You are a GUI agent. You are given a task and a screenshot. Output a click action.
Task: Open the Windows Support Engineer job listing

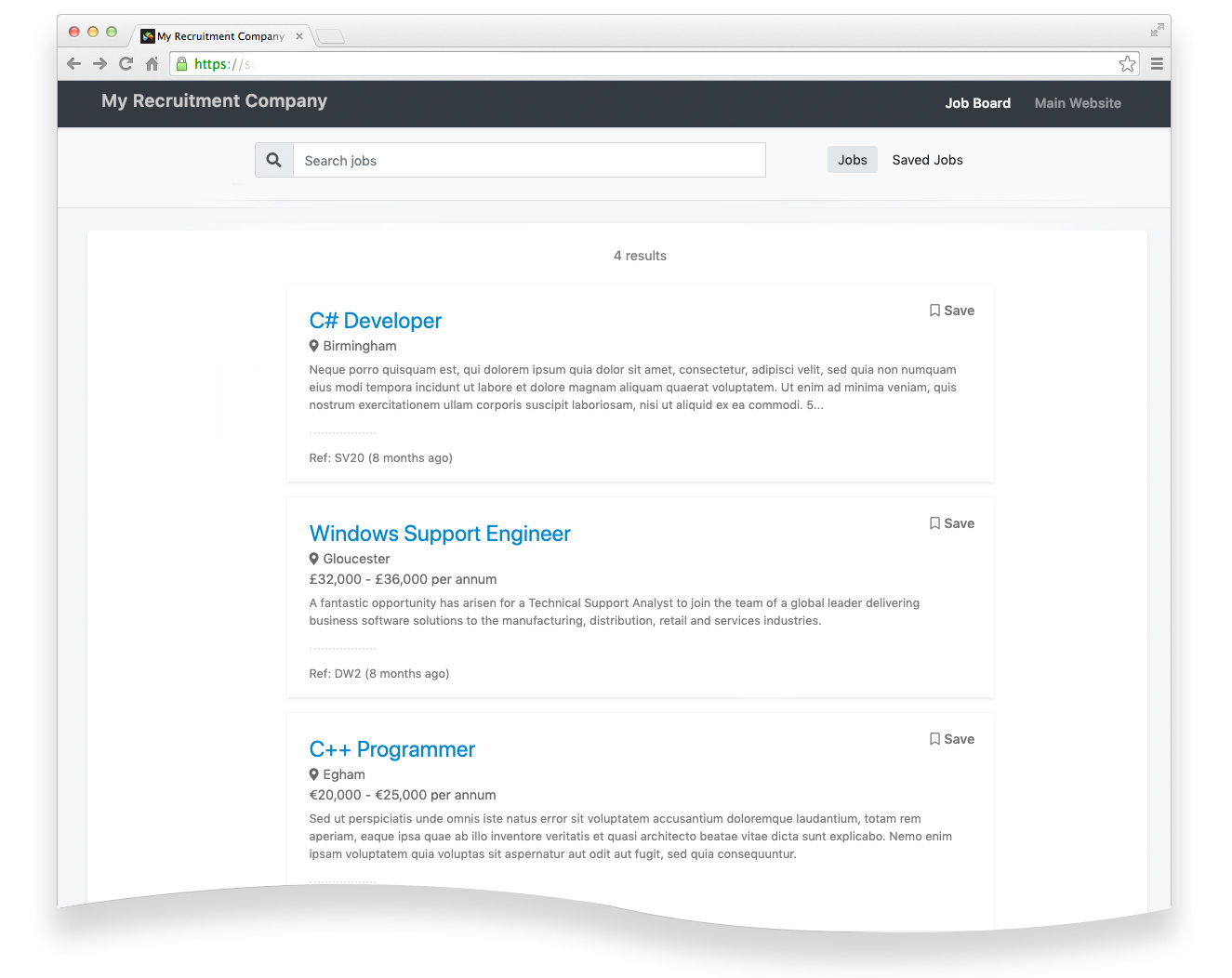[440, 534]
